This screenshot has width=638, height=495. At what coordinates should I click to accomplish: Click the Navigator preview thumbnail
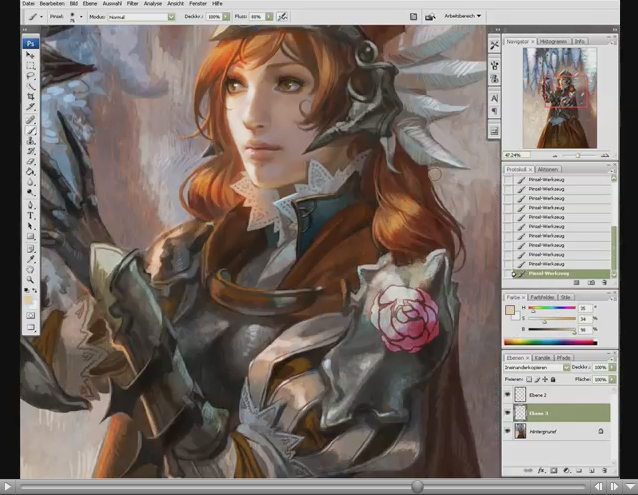point(559,98)
